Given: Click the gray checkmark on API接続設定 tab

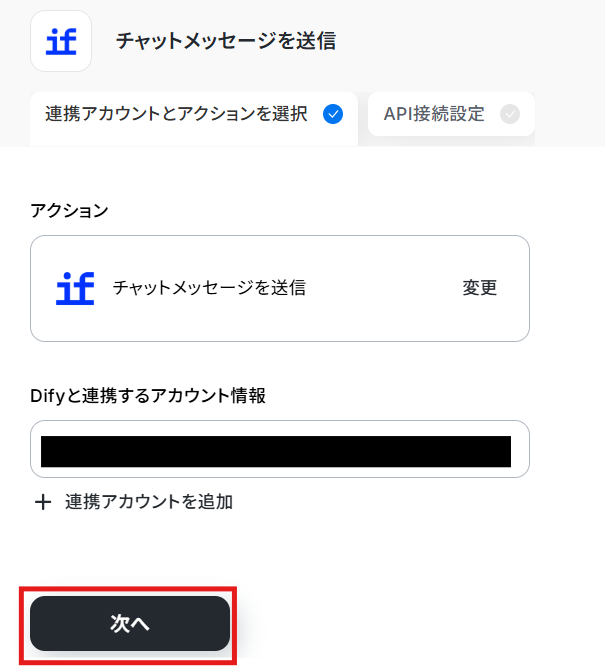Looking at the screenshot, I should tap(510, 114).
